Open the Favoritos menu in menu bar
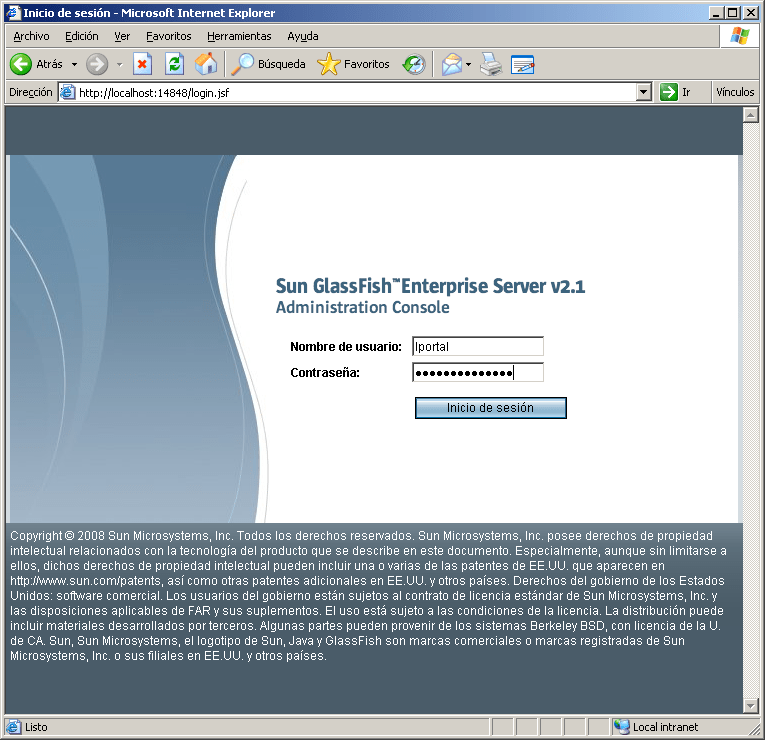This screenshot has width=765, height=740. (168, 36)
